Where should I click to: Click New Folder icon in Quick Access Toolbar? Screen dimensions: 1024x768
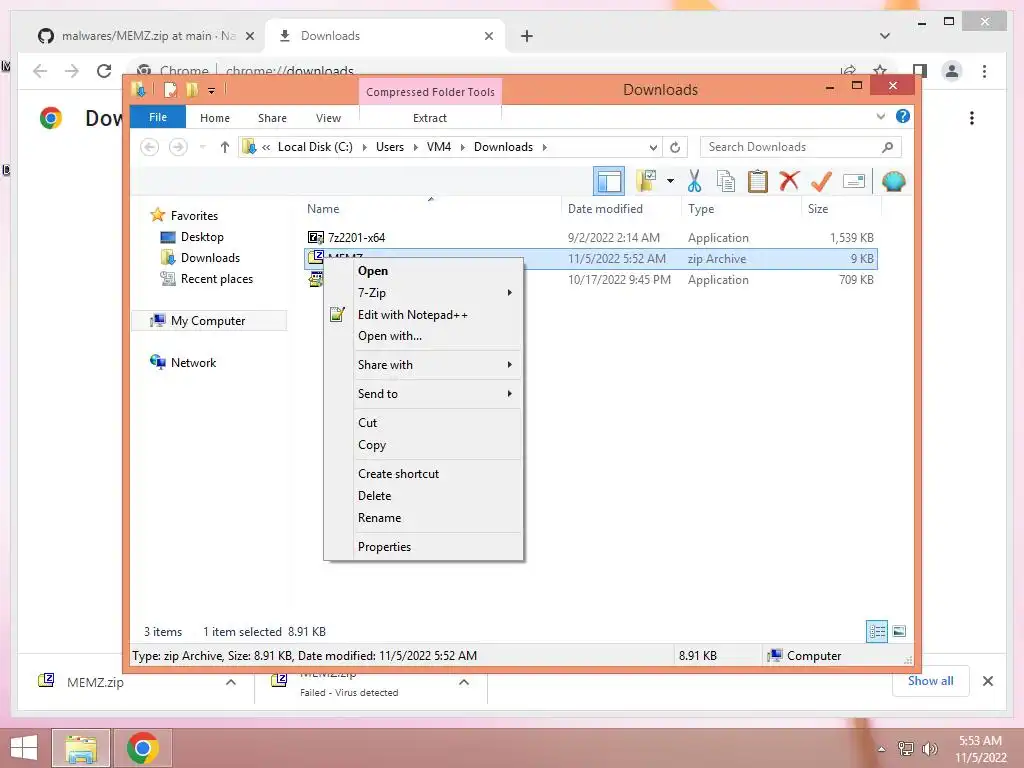[192, 89]
